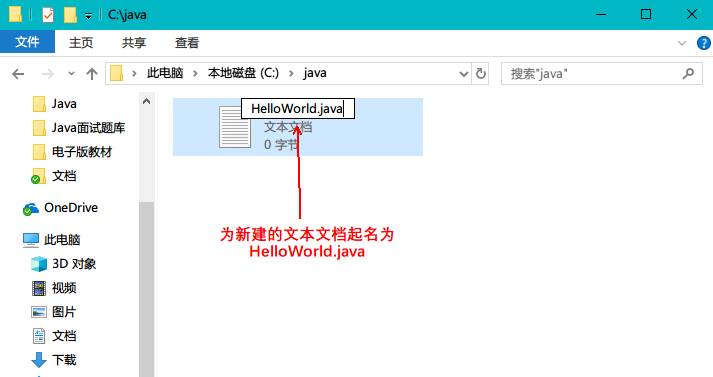Screen dimensions: 713x377
Task: Refresh the java folder view
Action: (481, 74)
